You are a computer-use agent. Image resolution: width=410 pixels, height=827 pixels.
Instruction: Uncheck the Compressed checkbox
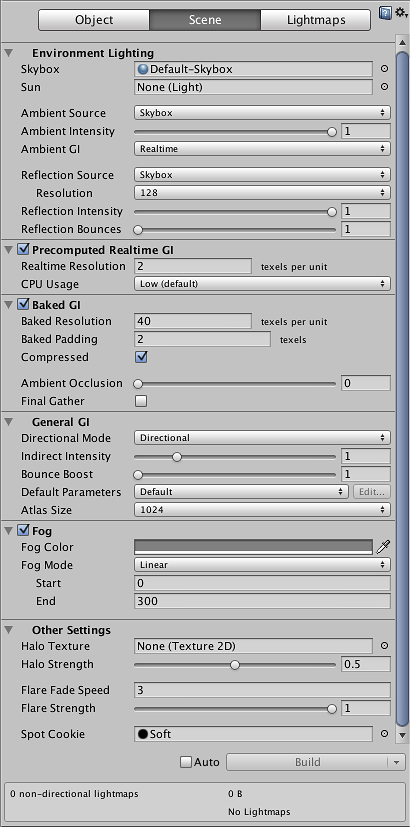click(x=141, y=357)
